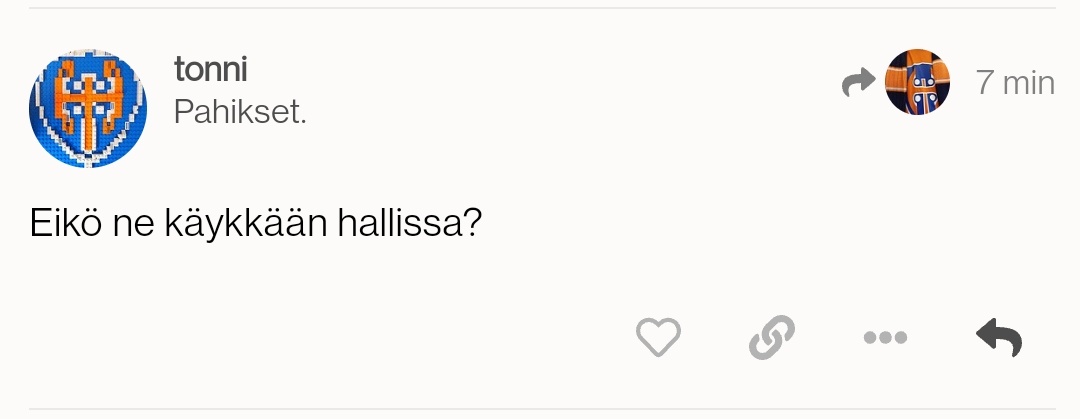
Task: Tap the grey heart outline
Action: point(658,337)
